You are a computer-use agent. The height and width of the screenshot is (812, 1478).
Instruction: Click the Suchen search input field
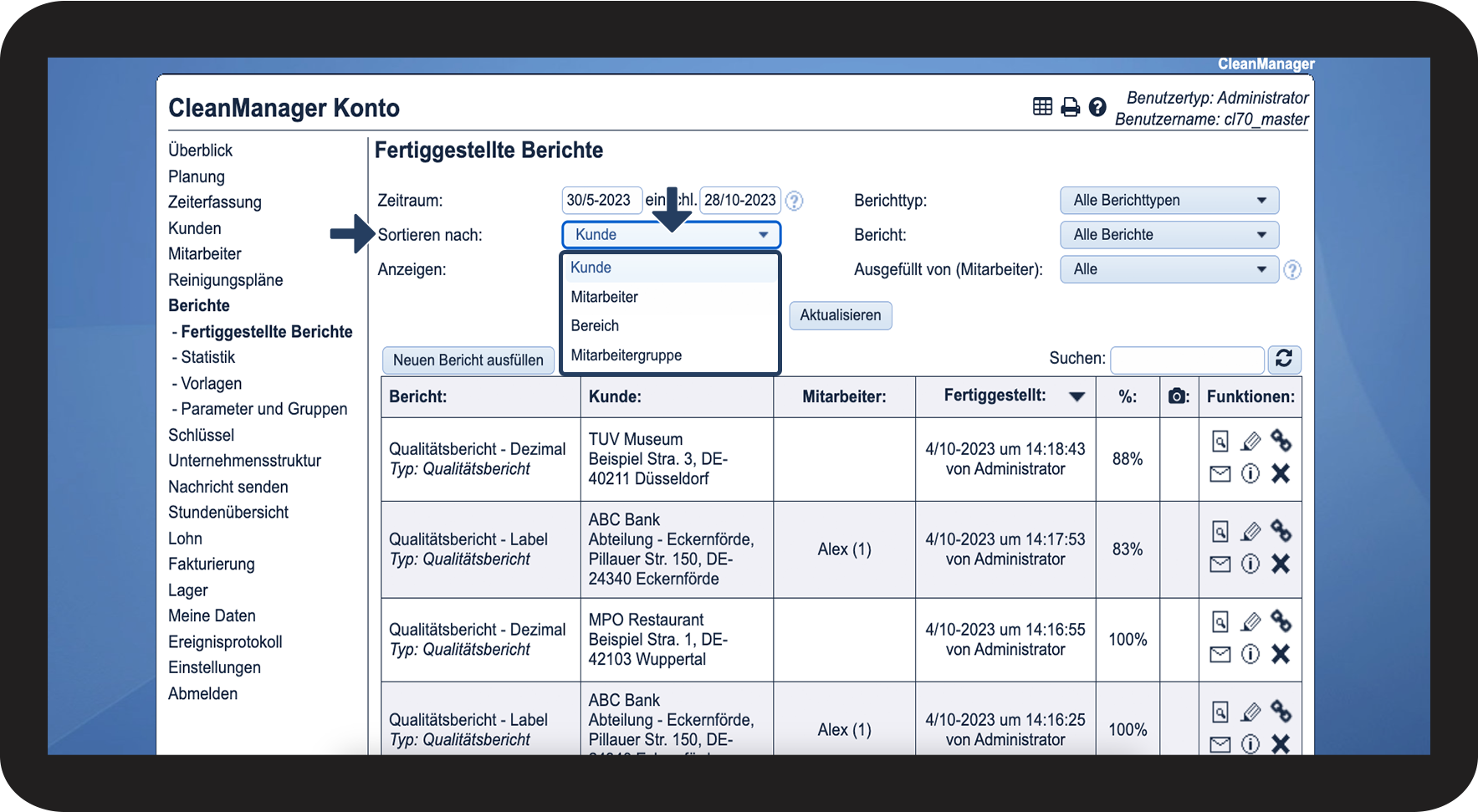coord(1187,360)
